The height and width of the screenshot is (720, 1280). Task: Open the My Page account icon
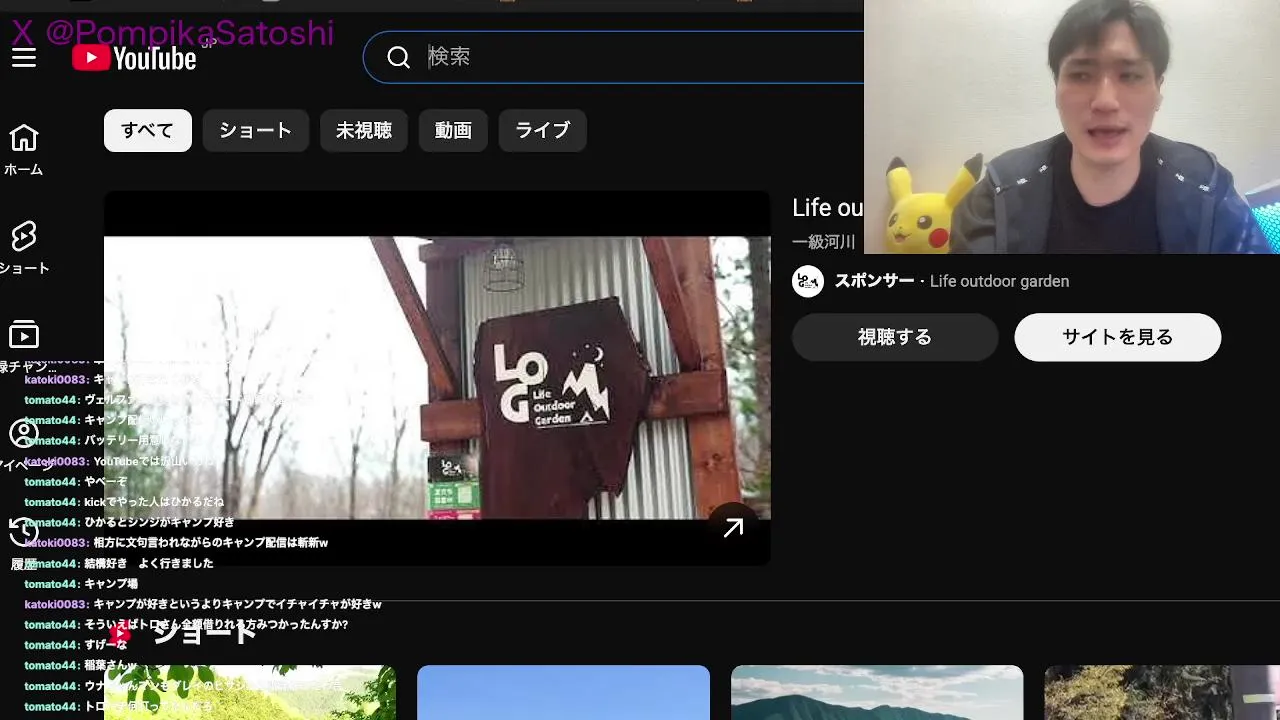click(x=24, y=434)
